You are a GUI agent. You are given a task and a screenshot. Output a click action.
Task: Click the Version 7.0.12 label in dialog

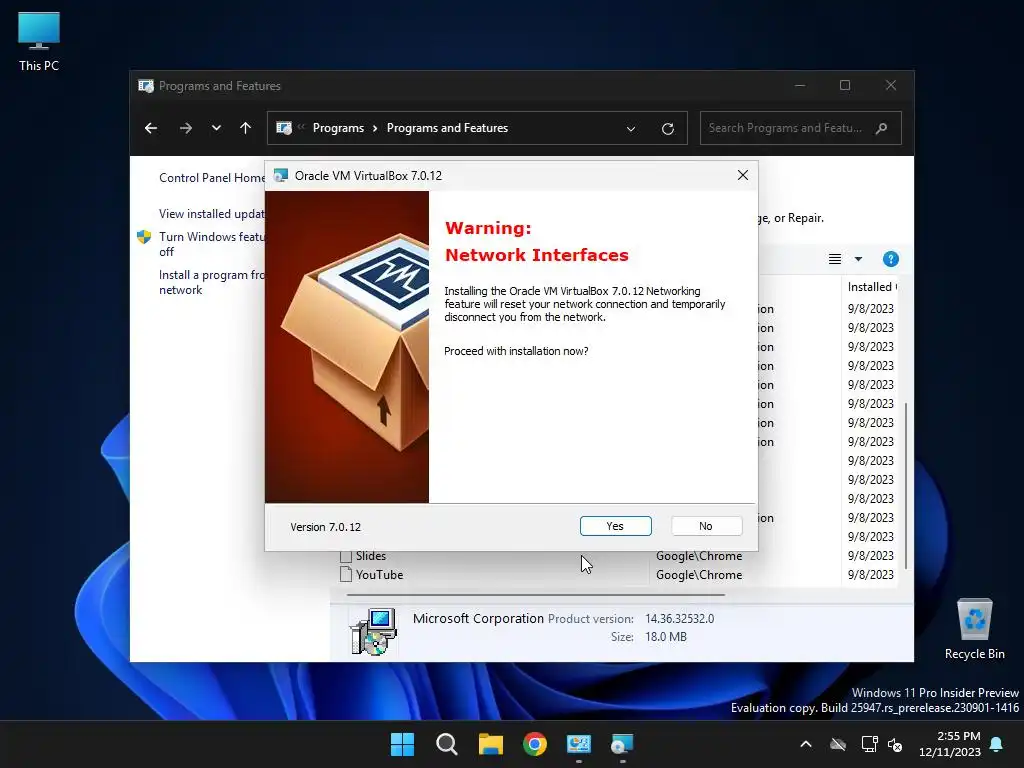(x=326, y=527)
